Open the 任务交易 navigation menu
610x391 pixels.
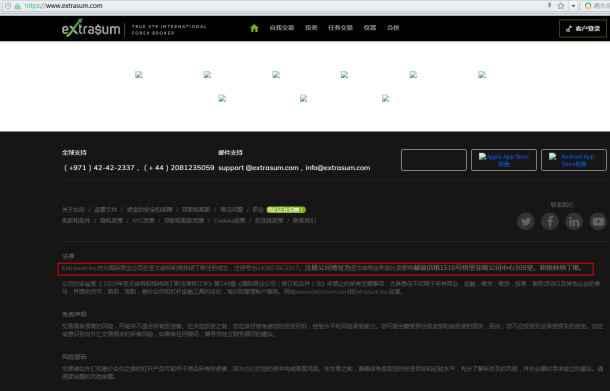340,28
